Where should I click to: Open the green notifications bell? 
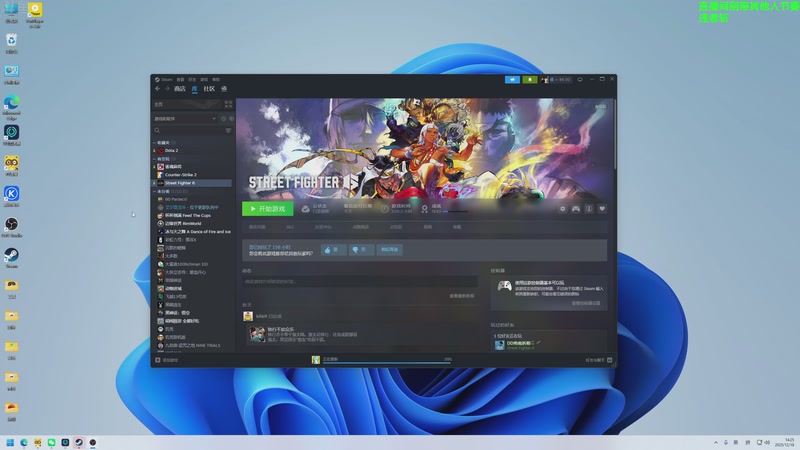coord(530,80)
